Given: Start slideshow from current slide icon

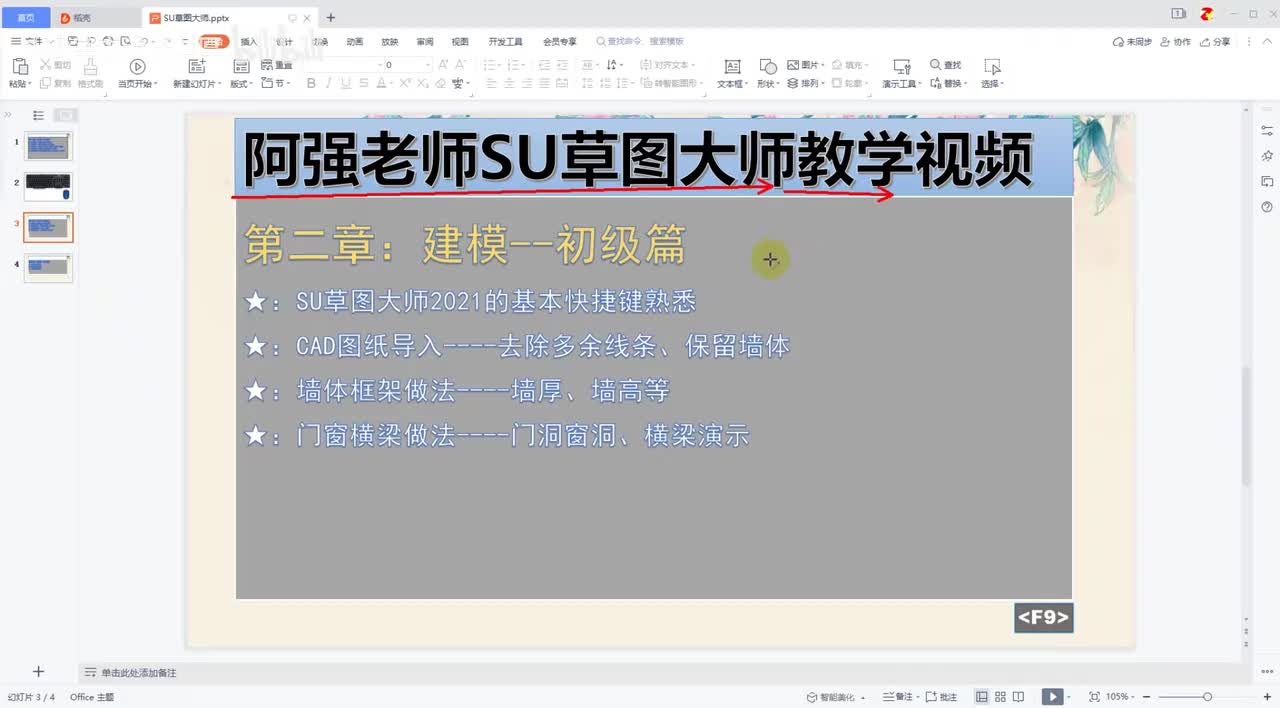Looking at the screenshot, I should [x=138, y=66].
